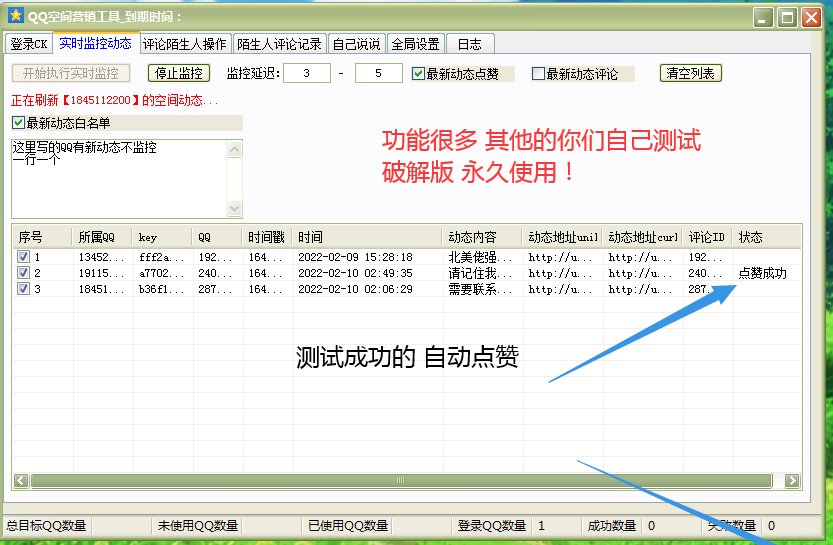833x545 pixels.
Task: Click the 动态地址uni column header
Action: click(563, 237)
